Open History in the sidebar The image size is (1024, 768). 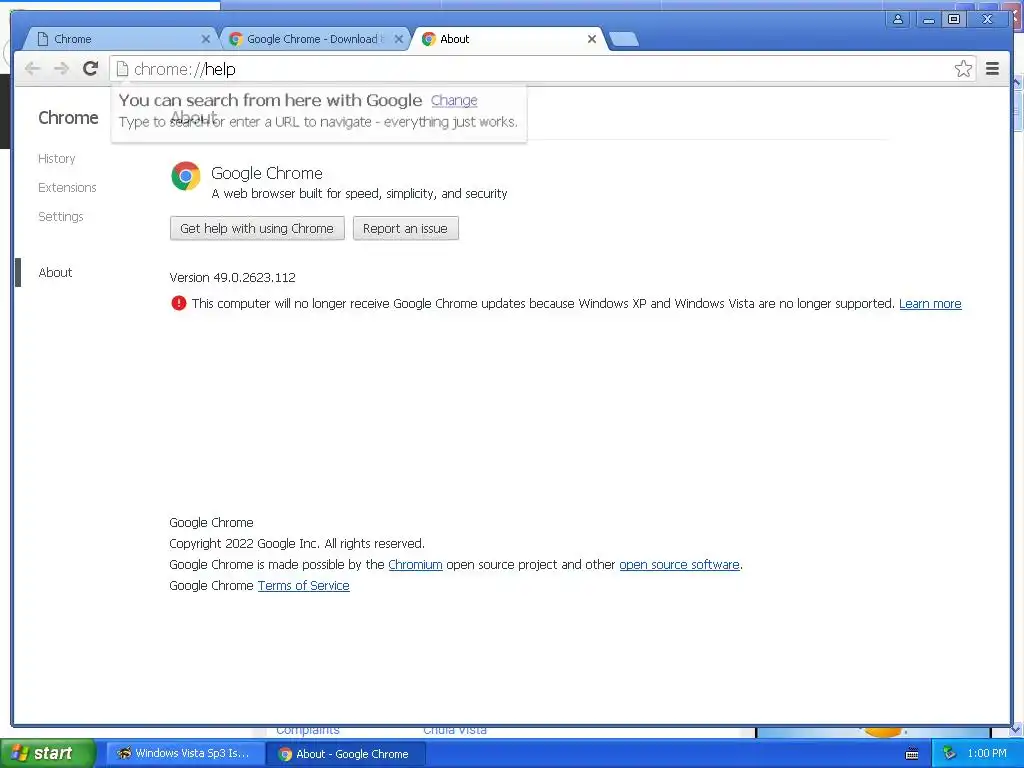(x=57, y=159)
